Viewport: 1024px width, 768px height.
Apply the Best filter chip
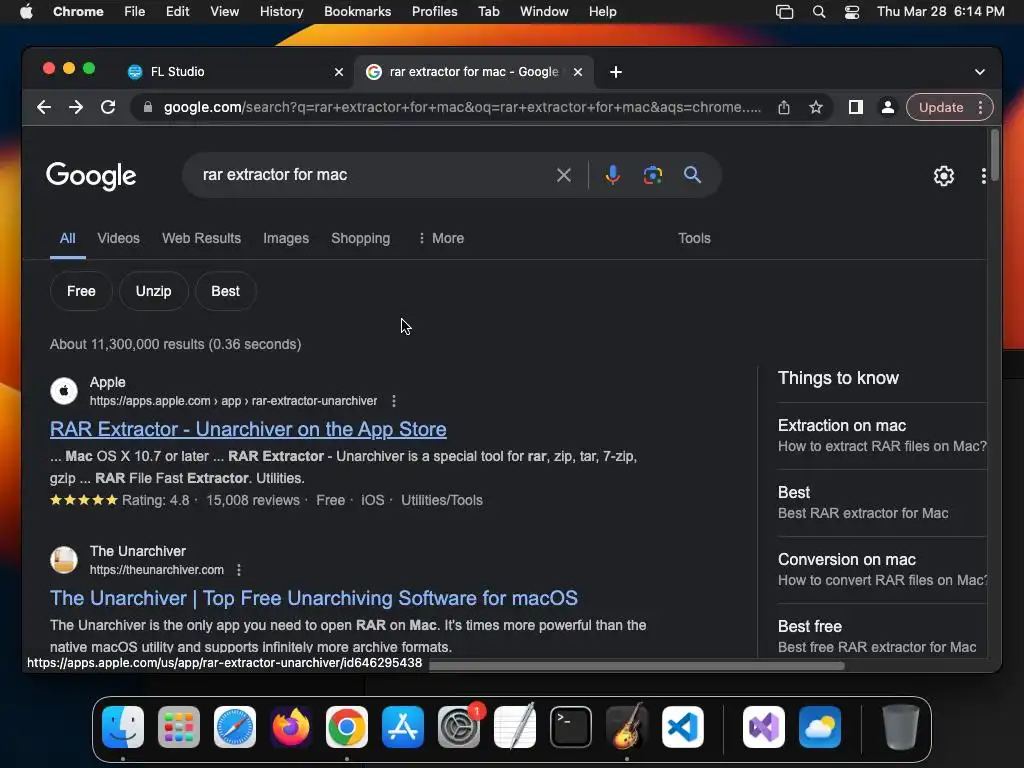[x=225, y=291]
